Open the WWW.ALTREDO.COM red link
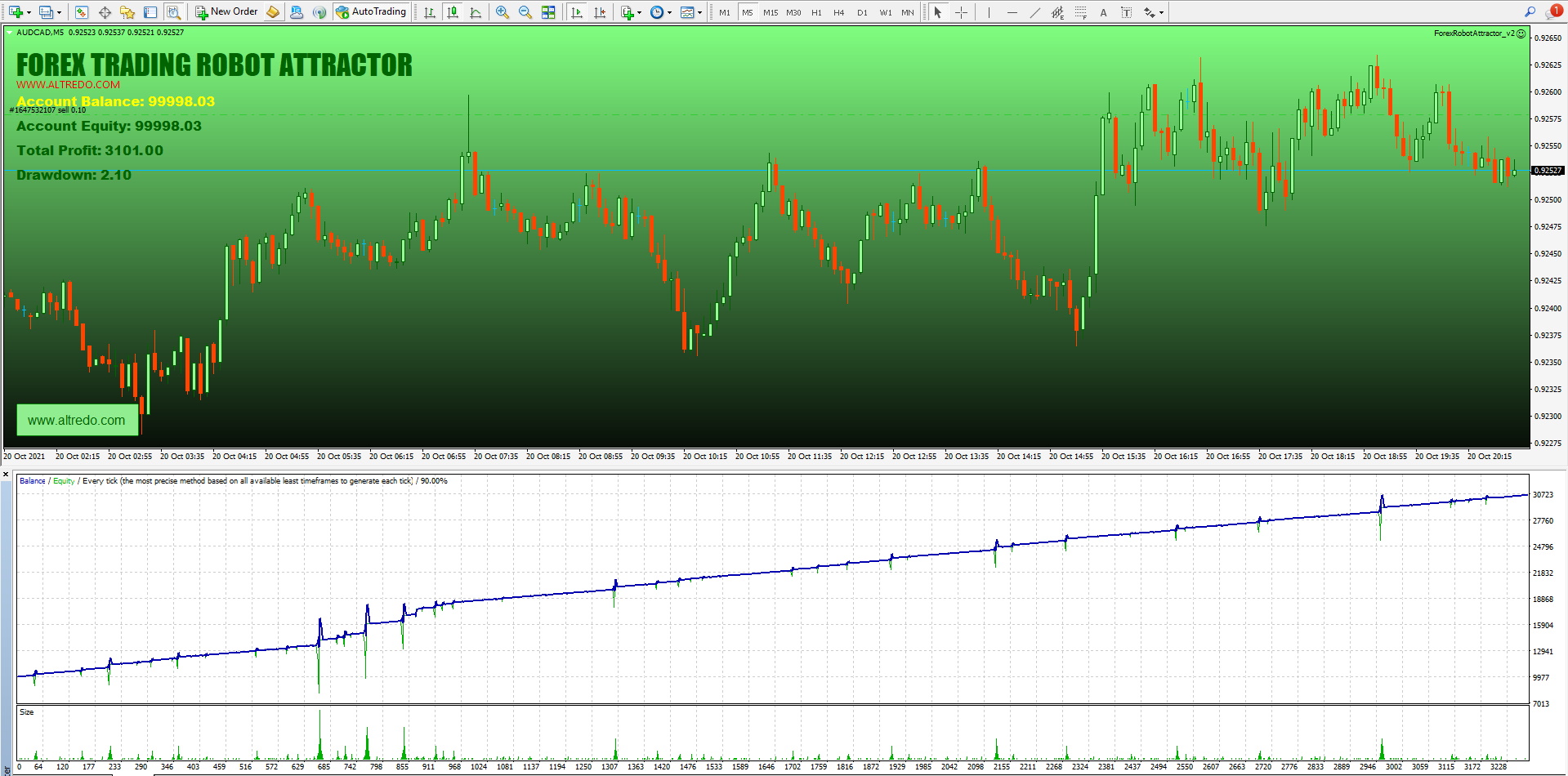This screenshot has width=1568, height=776. (69, 84)
